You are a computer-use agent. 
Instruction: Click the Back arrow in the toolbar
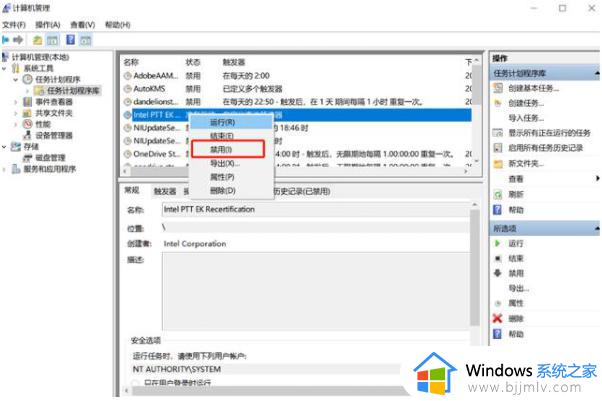(x=6, y=40)
